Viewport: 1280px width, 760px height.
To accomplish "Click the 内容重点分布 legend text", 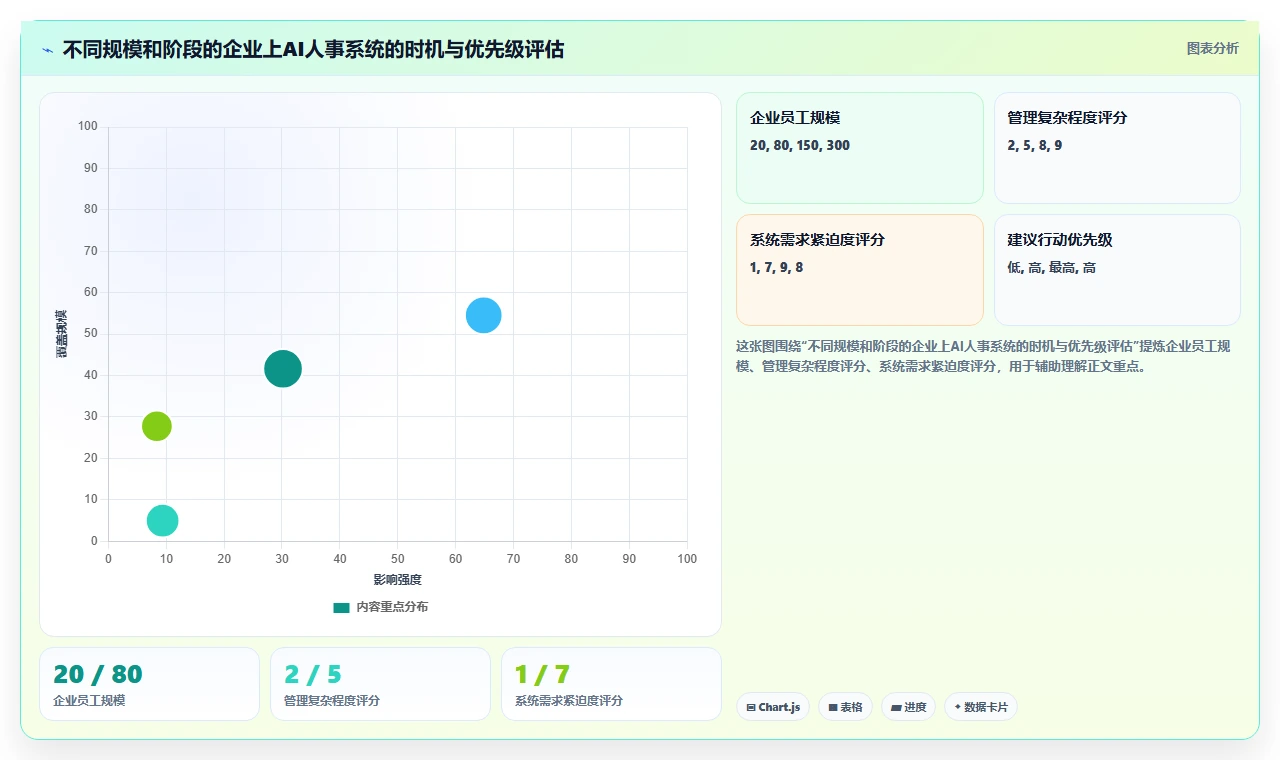I will (392, 607).
